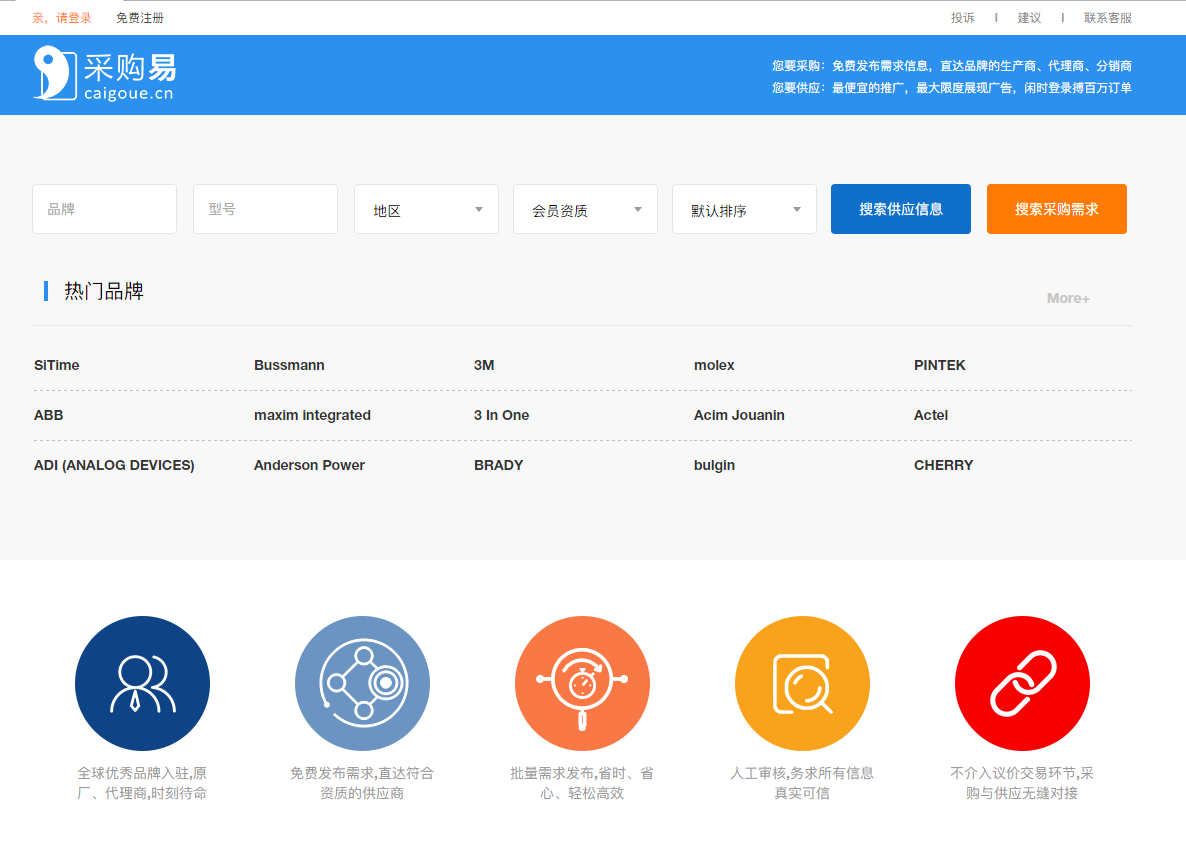The height and width of the screenshot is (849, 1186).
Task: Select the ADI (ANALOG DEVICES) brand
Action: tap(114, 465)
